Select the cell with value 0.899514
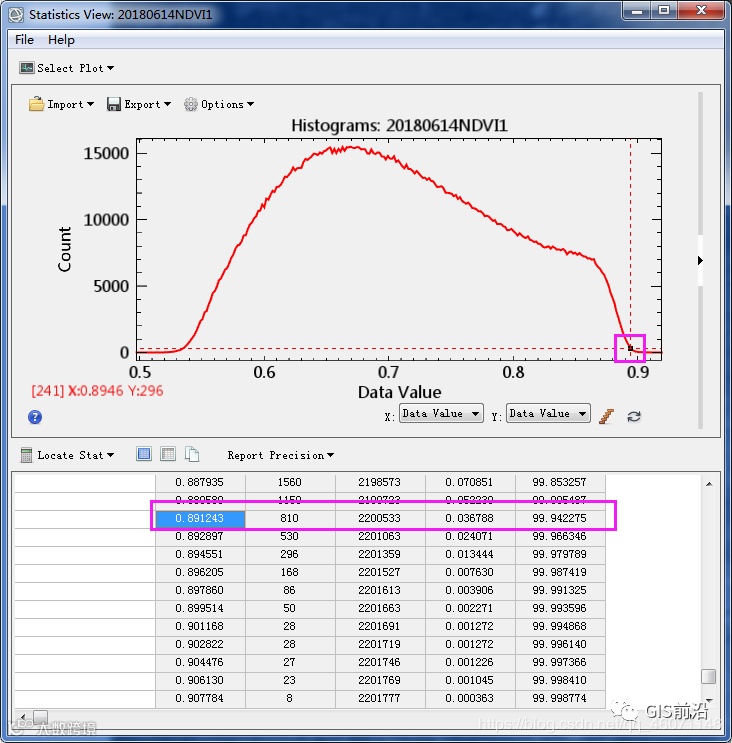The height and width of the screenshot is (743, 732). tap(200, 608)
